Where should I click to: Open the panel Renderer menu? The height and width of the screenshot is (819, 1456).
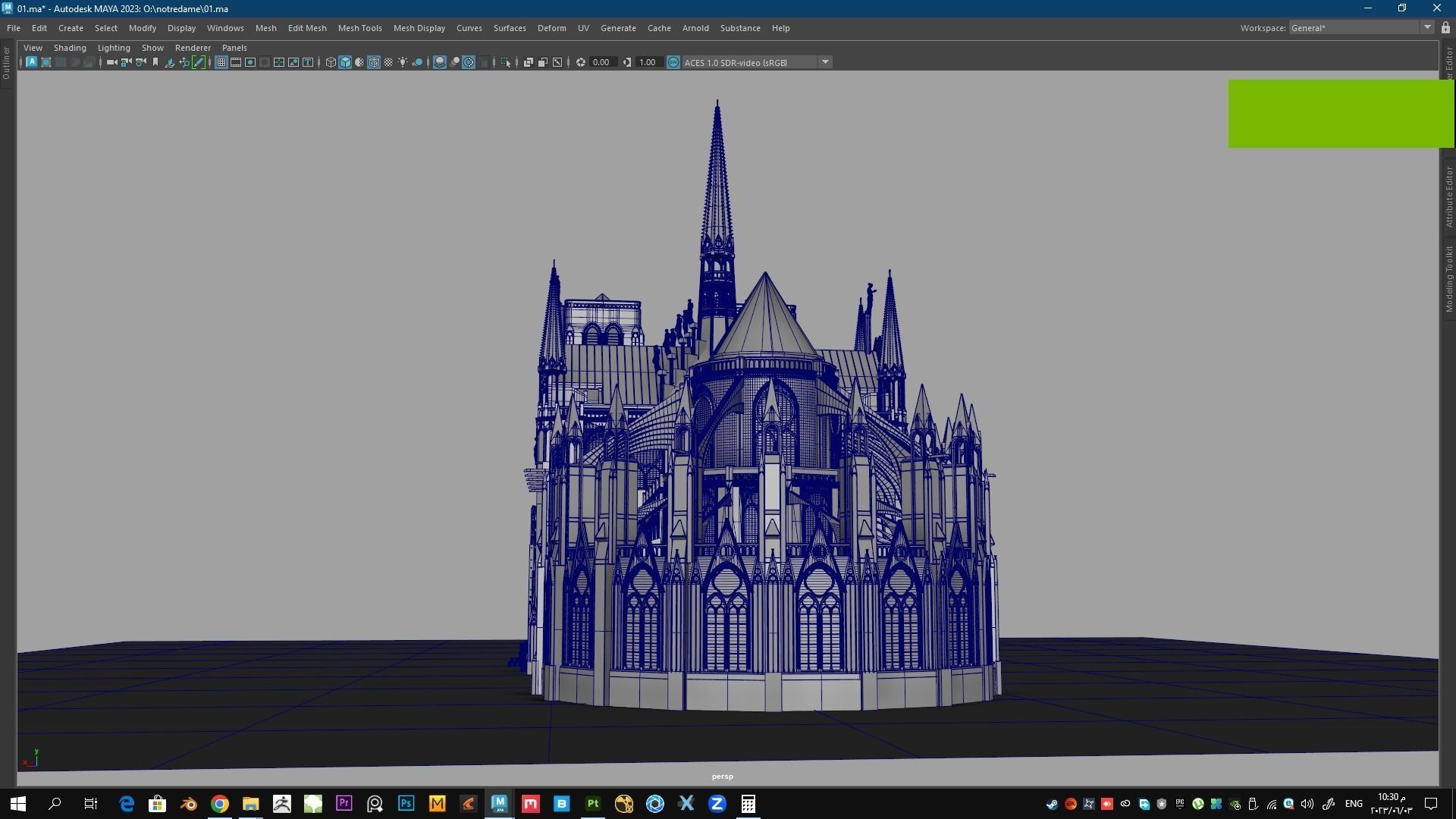(193, 48)
